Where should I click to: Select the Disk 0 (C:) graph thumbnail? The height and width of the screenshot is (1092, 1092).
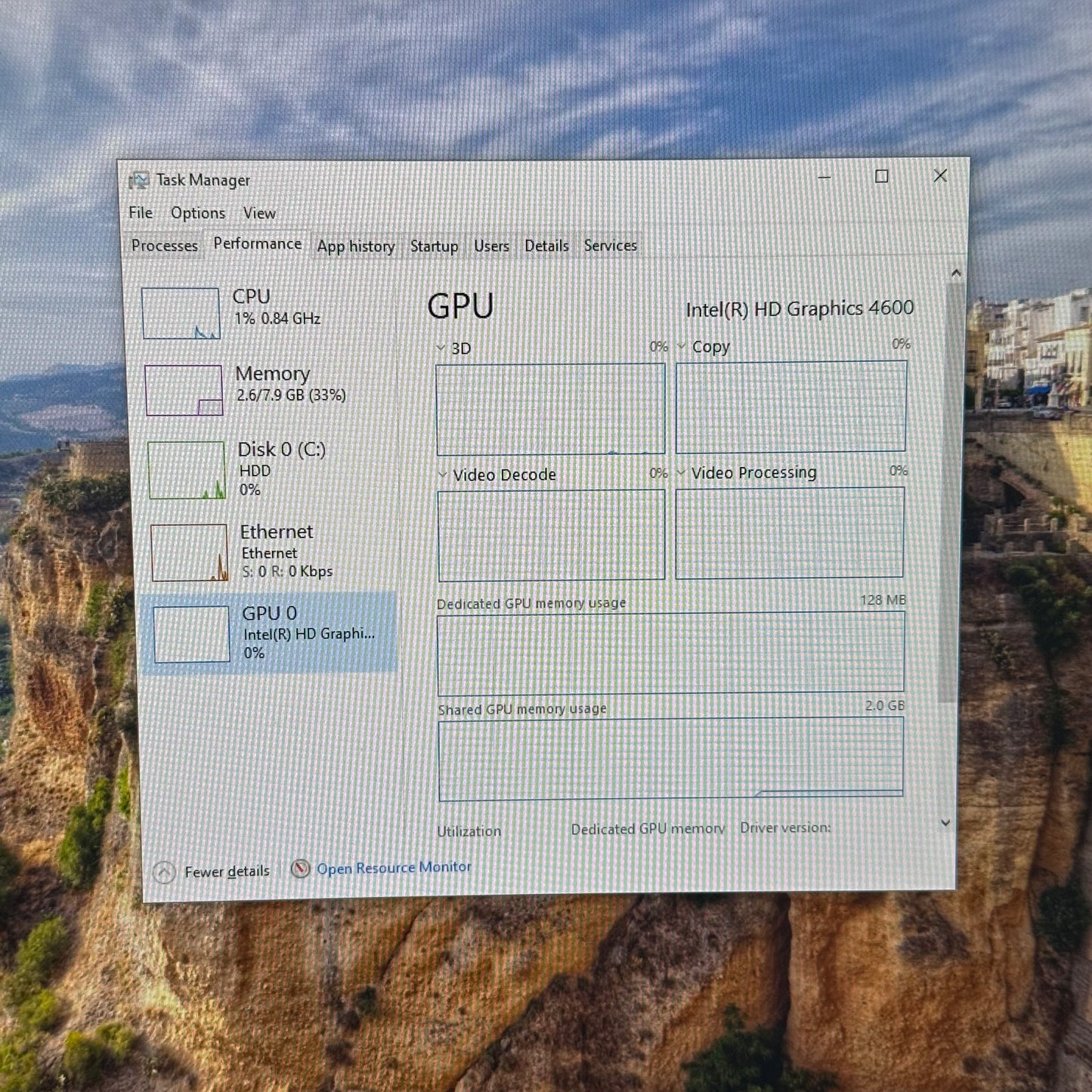tap(187, 470)
